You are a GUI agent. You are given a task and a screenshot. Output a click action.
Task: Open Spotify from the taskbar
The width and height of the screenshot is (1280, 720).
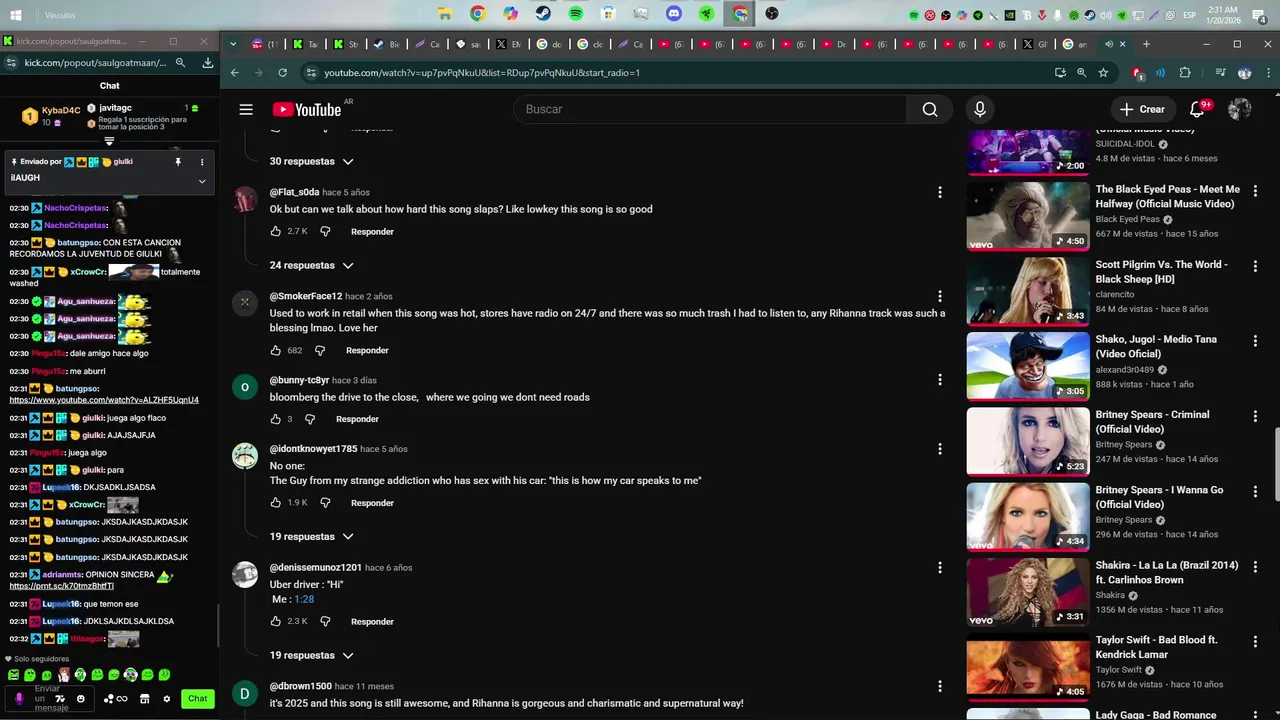(x=575, y=14)
